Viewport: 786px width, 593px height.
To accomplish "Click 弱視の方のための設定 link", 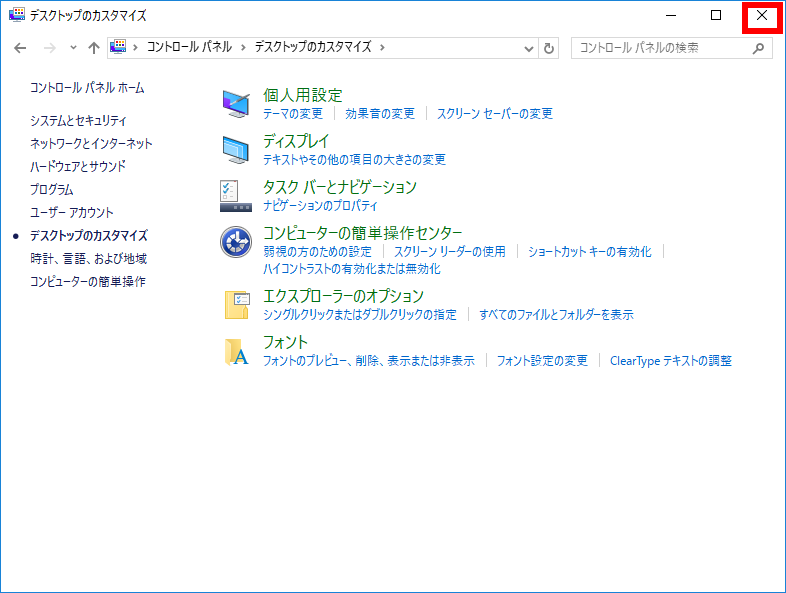I will tap(317, 252).
